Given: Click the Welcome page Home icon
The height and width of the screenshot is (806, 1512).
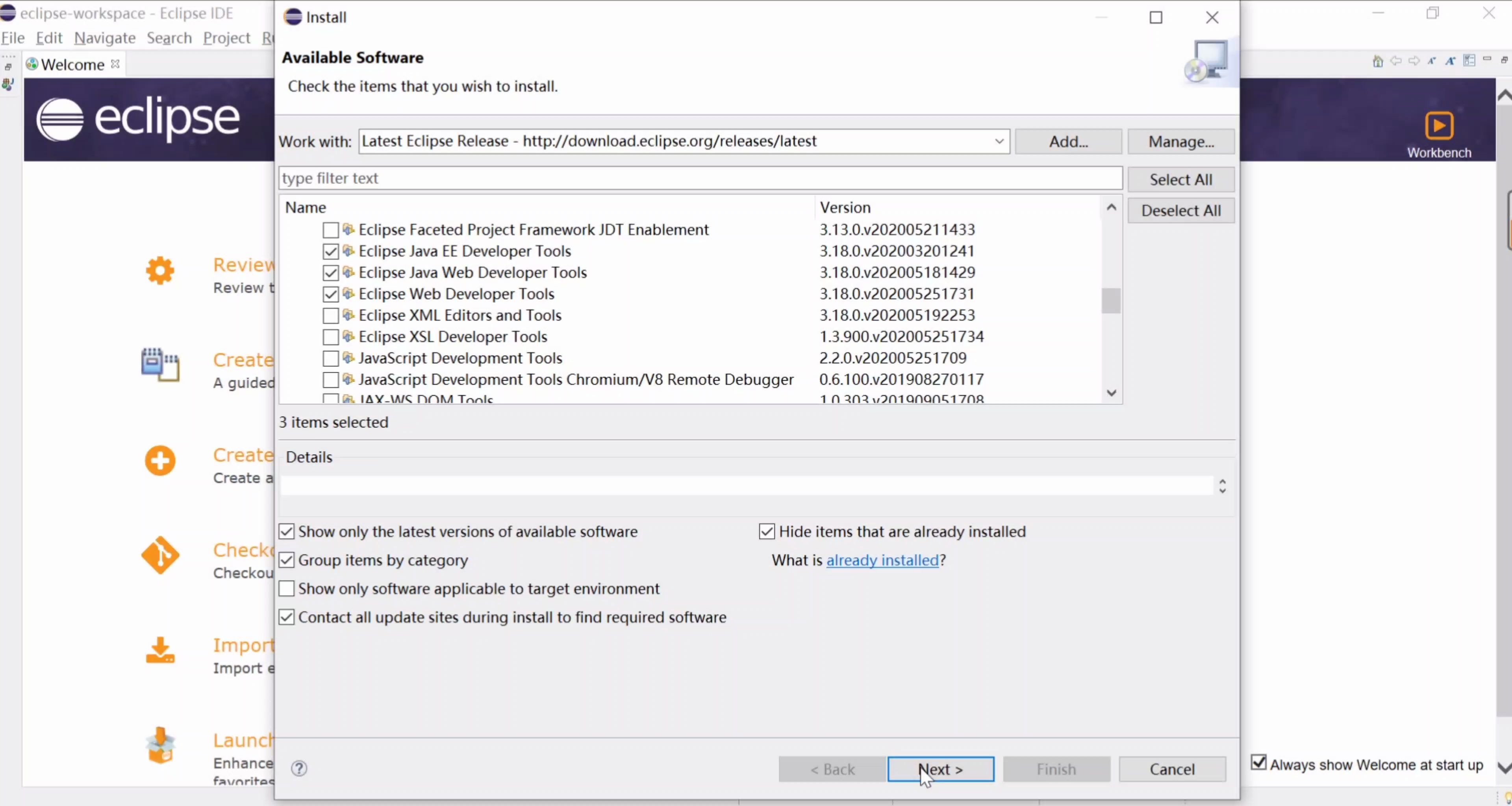Looking at the screenshot, I should click(x=1378, y=61).
